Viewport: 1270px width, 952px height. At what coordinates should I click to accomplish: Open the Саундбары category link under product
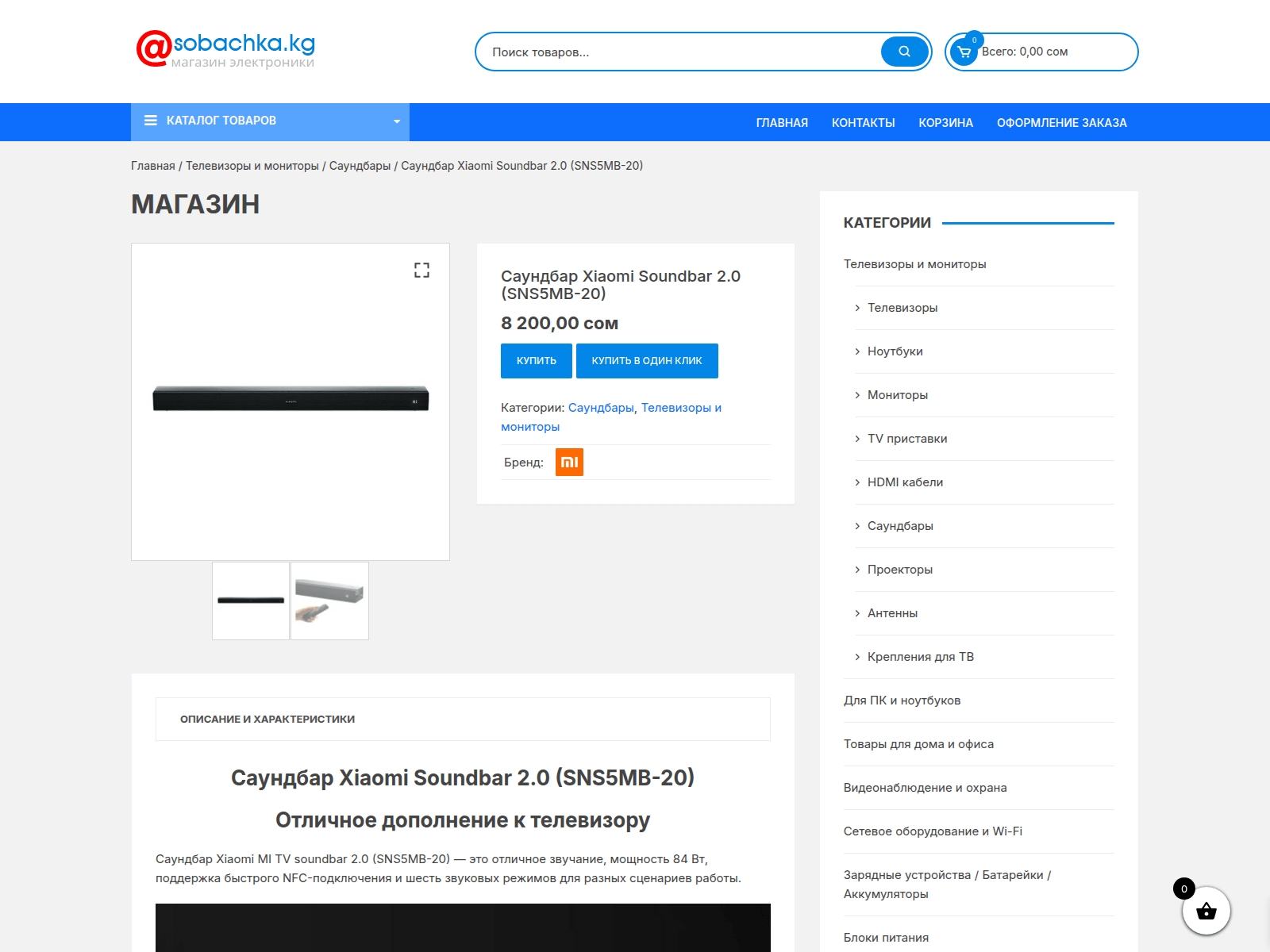coord(601,408)
